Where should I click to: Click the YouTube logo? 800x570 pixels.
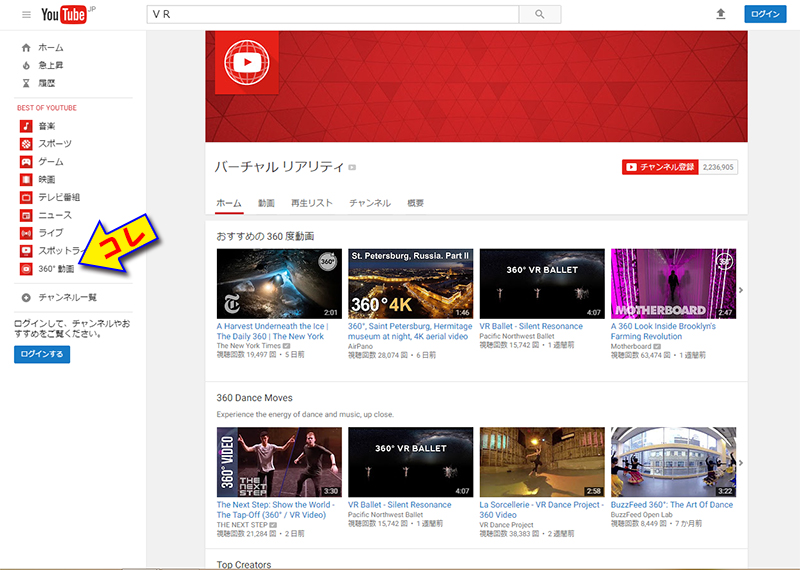point(64,15)
